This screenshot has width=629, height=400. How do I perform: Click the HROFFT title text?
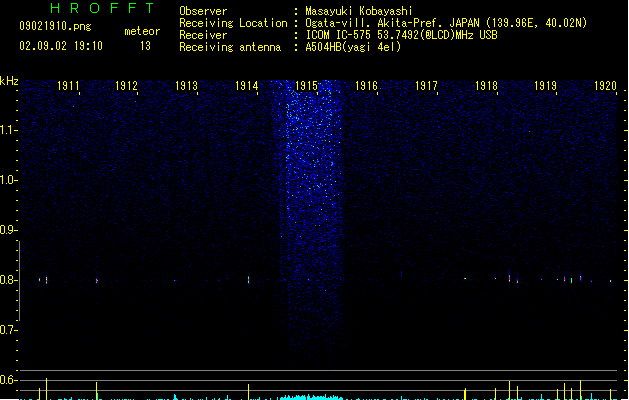click(102, 8)
